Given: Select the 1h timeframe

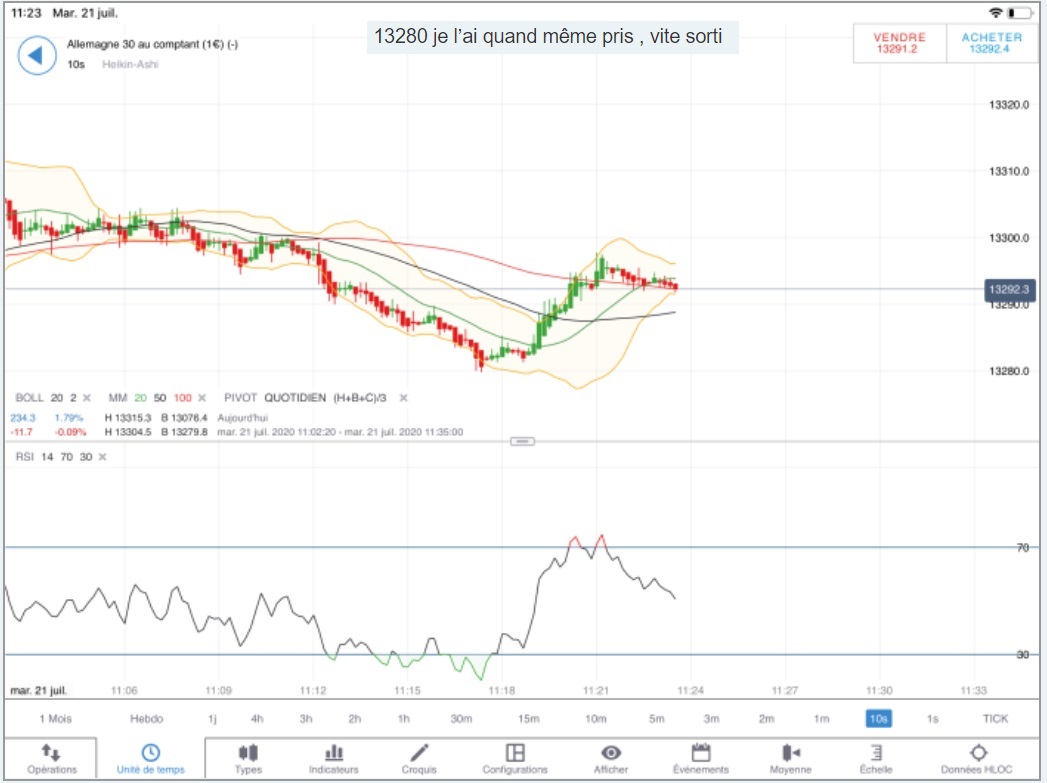Looking at the screenshot, I should pos(403,719).
